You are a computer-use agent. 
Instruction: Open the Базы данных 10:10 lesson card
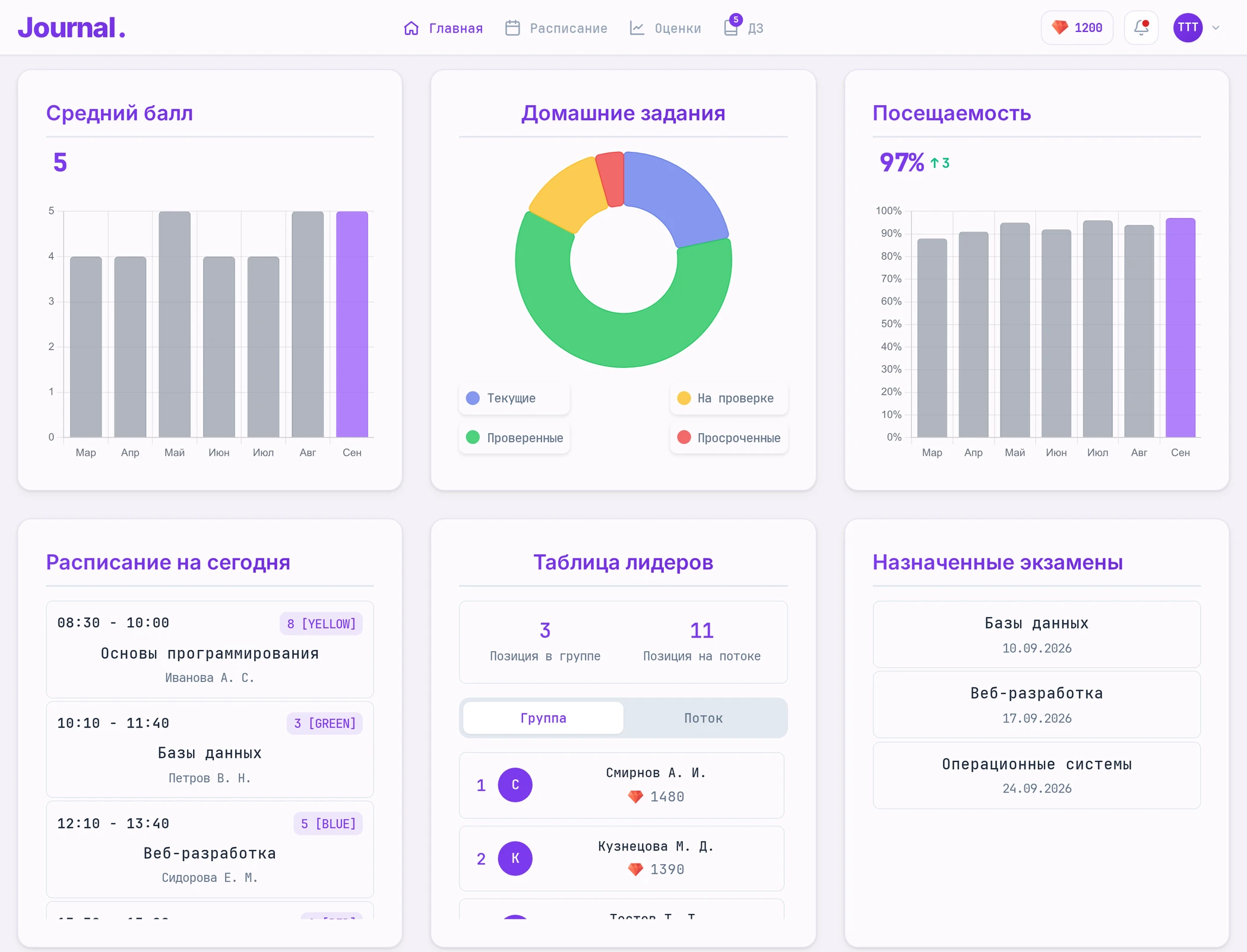tap(210, 750)
